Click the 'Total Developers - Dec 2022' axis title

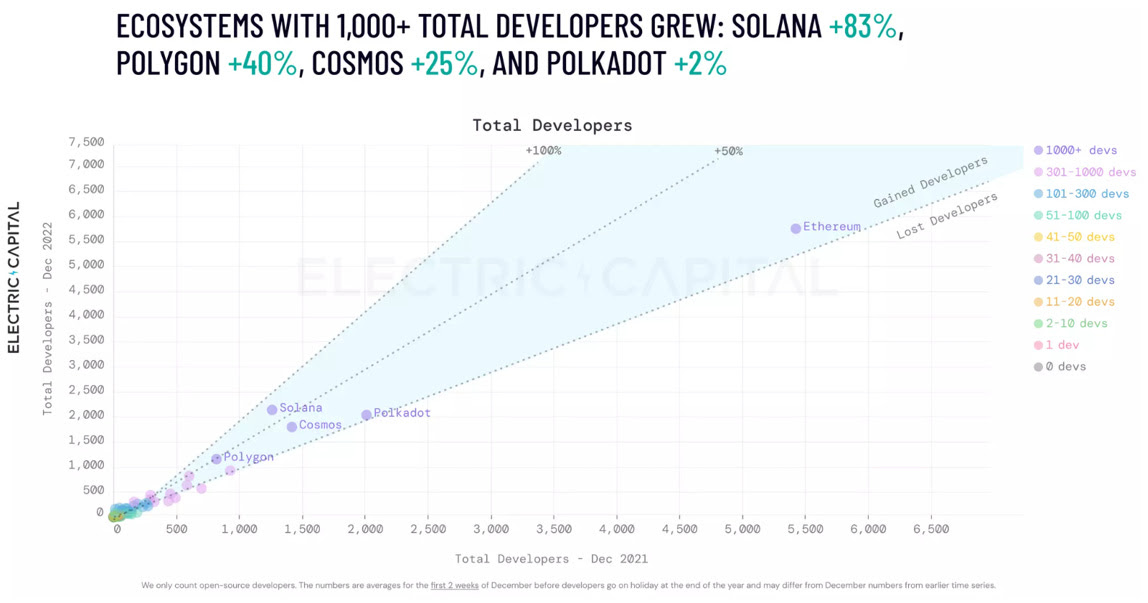48,318
